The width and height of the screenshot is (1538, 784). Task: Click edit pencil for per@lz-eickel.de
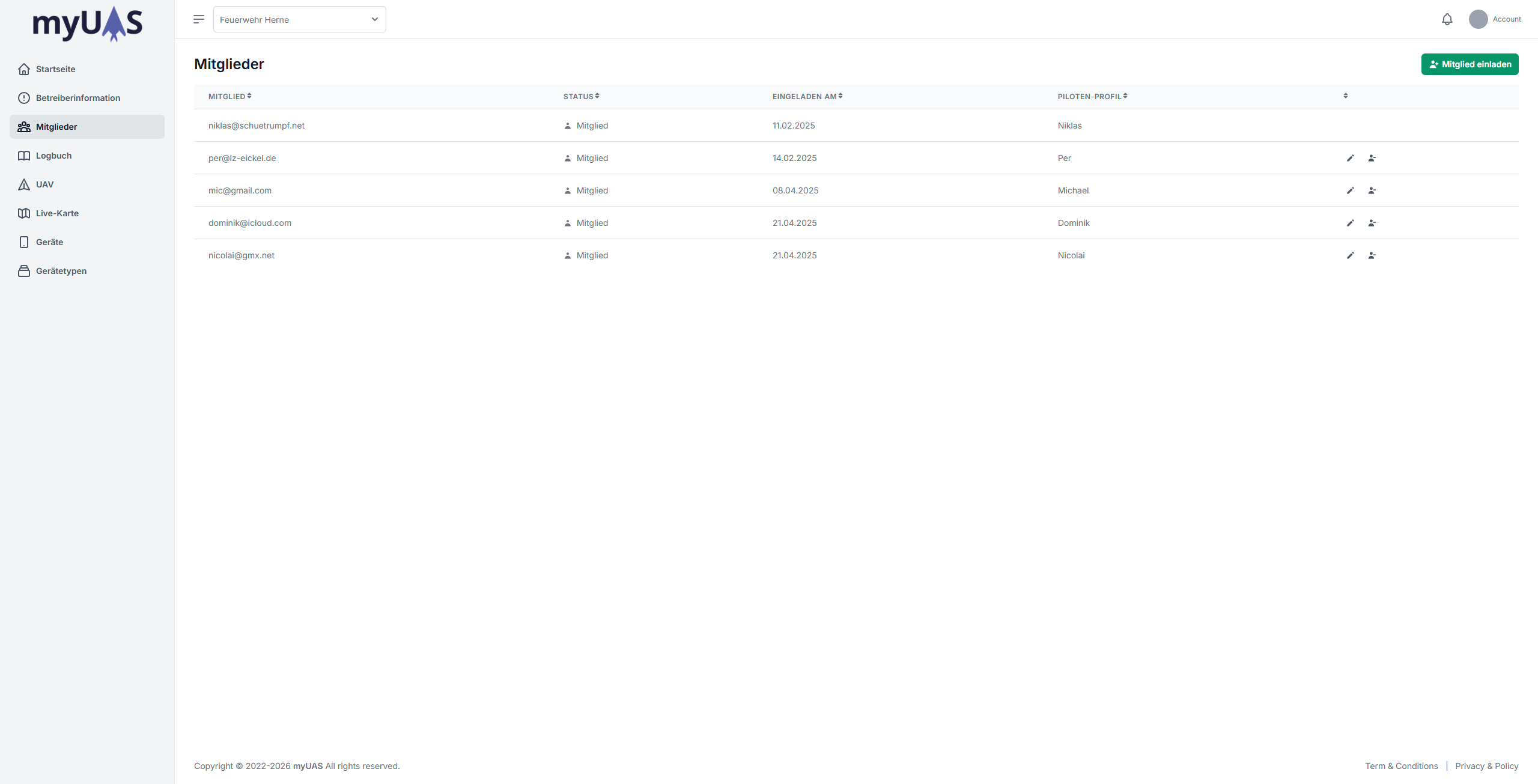point(1350,158)
